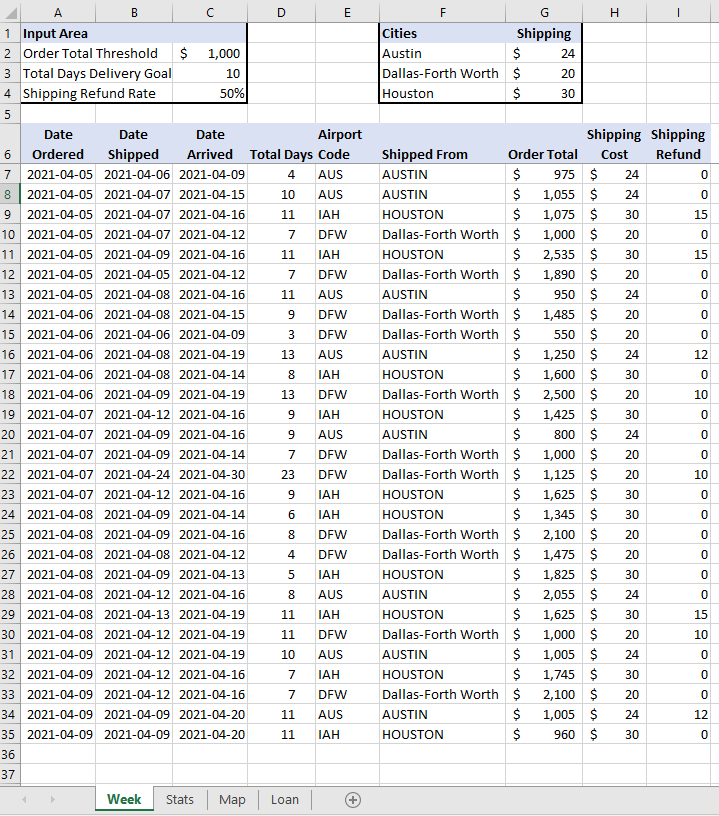
Task: Click 'Shipping Refund Rate' label cell
Action: pyautogui.click(x=96, y=94)
